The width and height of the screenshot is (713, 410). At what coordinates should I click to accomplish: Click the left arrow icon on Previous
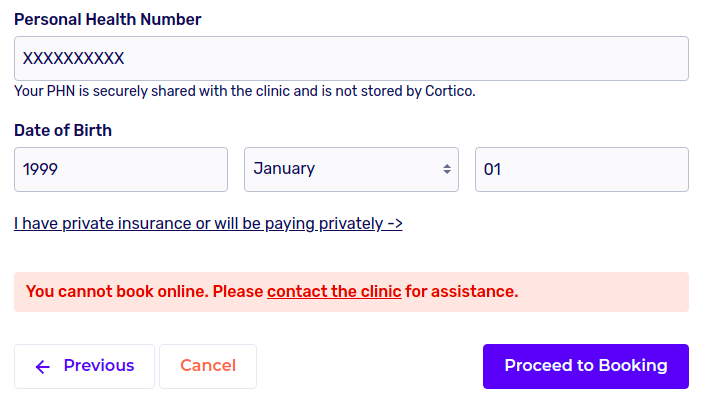click(42, 367)
